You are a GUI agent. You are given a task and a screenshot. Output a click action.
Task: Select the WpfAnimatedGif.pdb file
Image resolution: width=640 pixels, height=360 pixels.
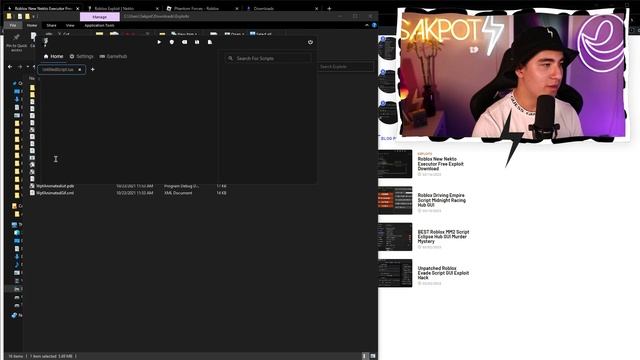55,186
